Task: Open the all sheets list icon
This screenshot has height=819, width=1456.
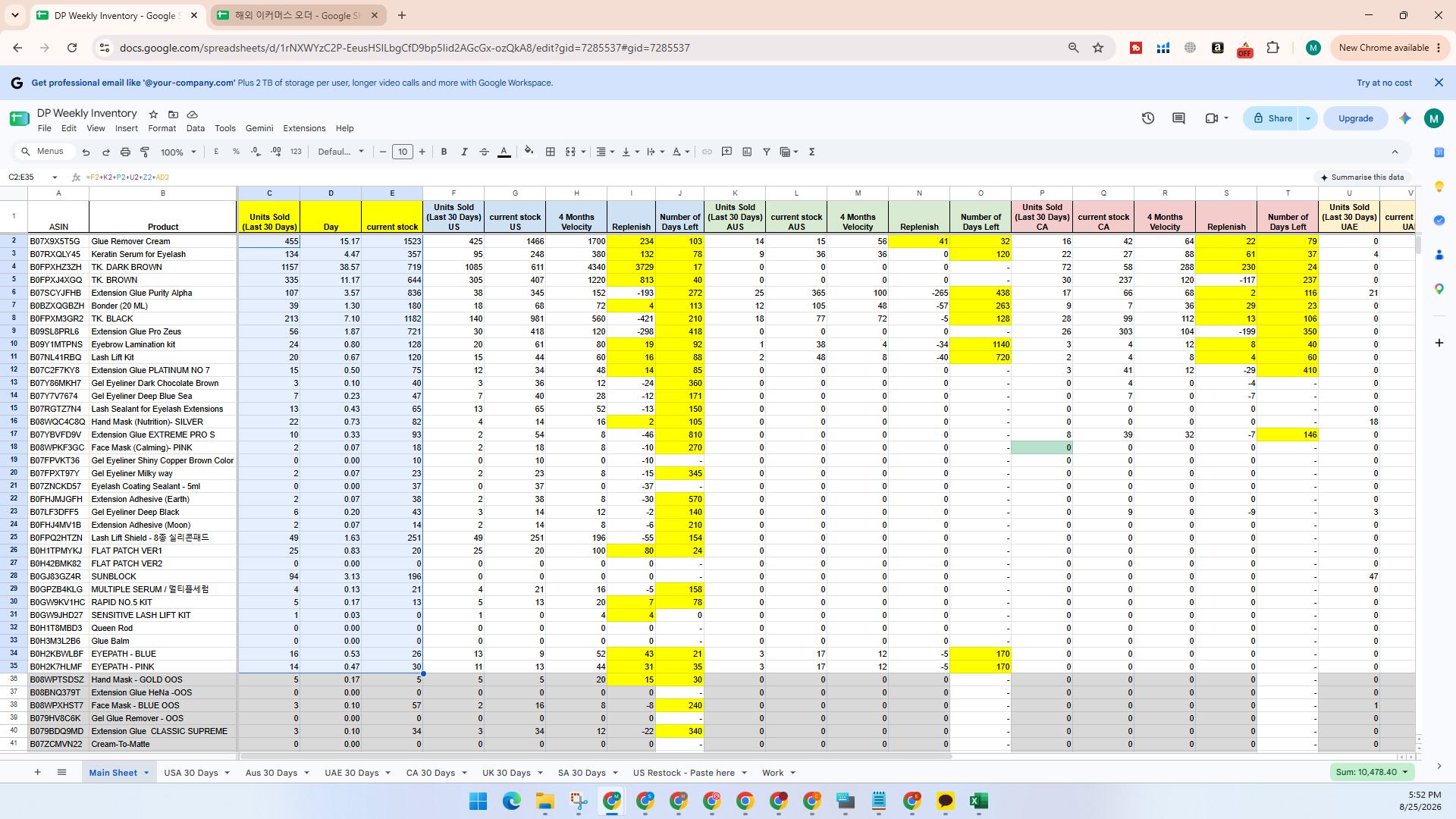Action: (61, 772)
